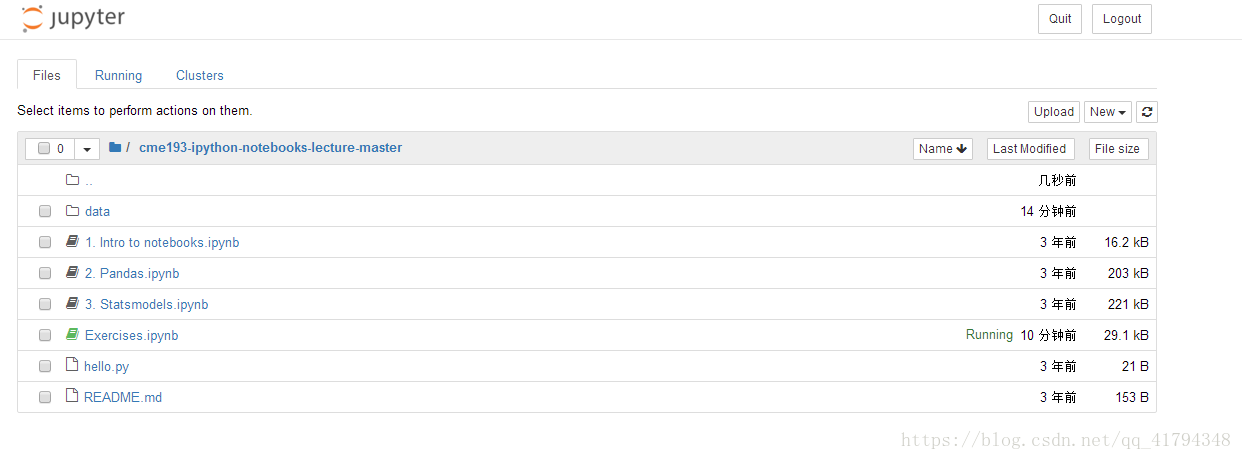
Task: Click the Jupyter logo in header
Action: coord(72,19)
